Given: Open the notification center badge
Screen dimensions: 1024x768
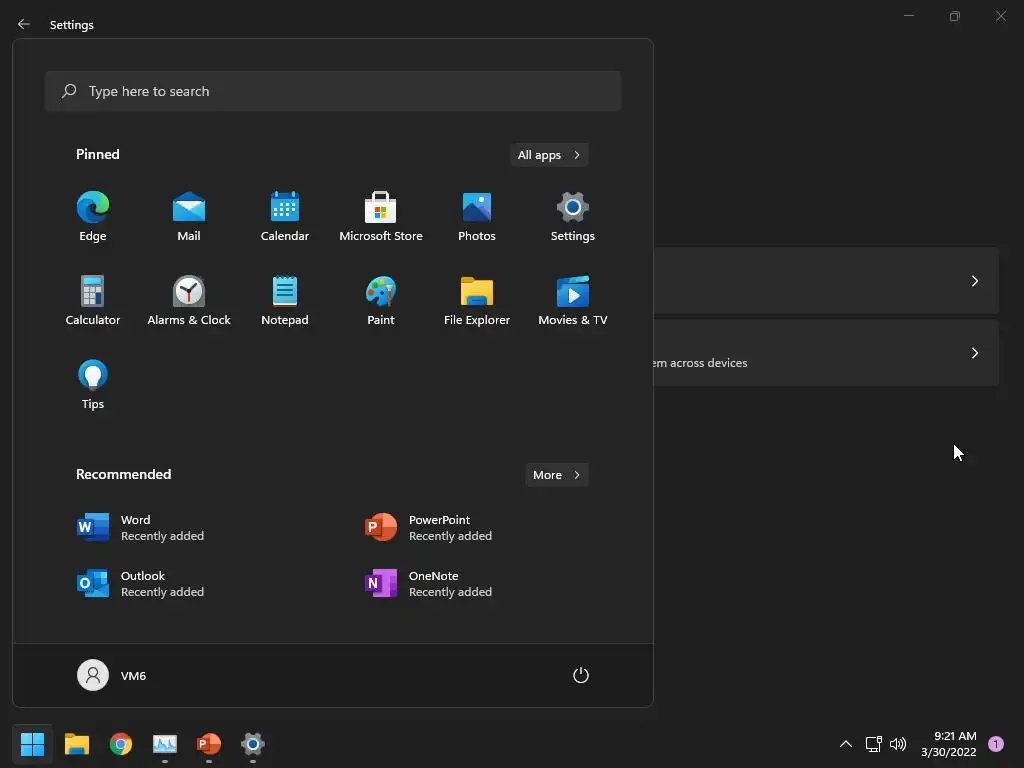Looking at the screenshot, I should click(996, 744).
